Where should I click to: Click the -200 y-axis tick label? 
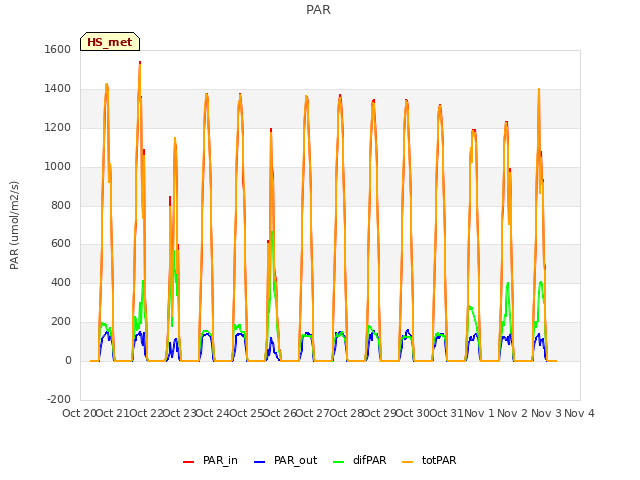[59, 399]
